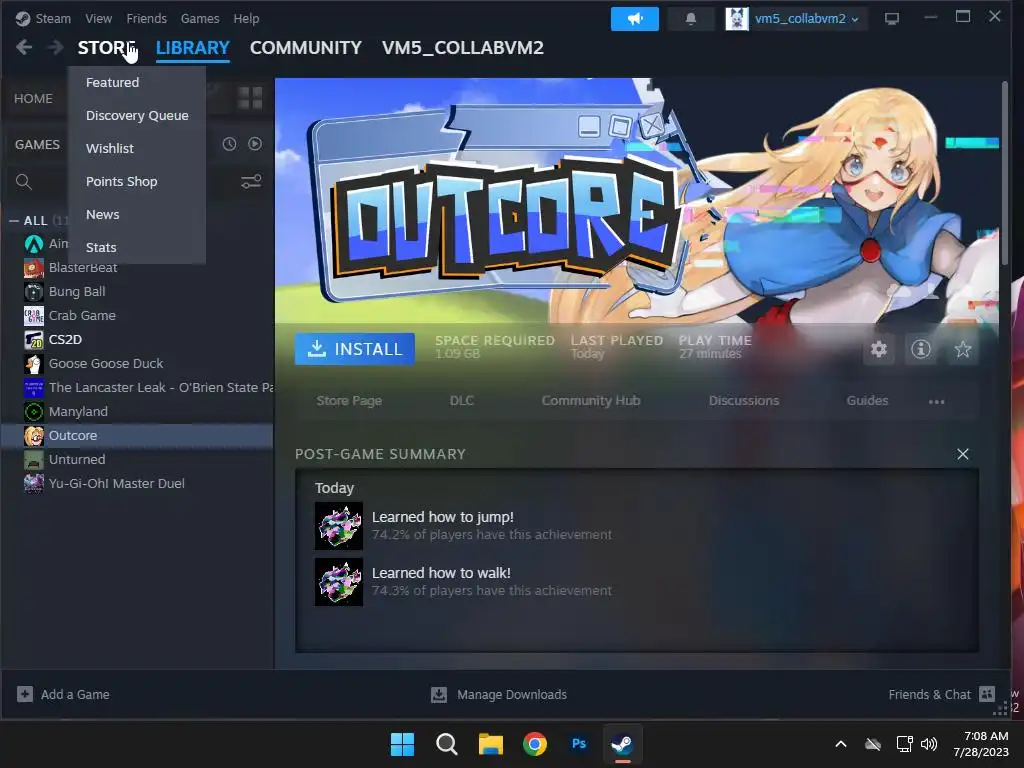
Task: Click the Steam logo icon in the menu bar
Action: tap(23, 18)
